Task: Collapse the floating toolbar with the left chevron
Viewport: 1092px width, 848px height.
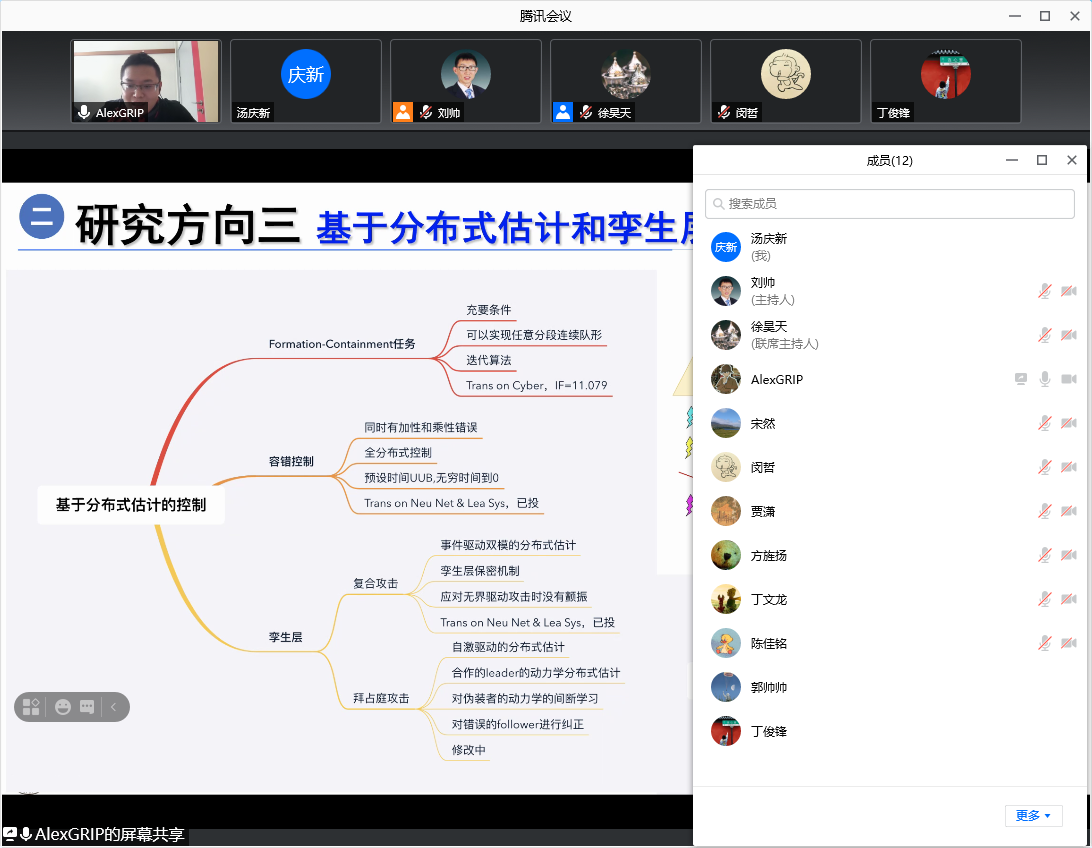Action: pyautogui.click(x=113, y=707)
